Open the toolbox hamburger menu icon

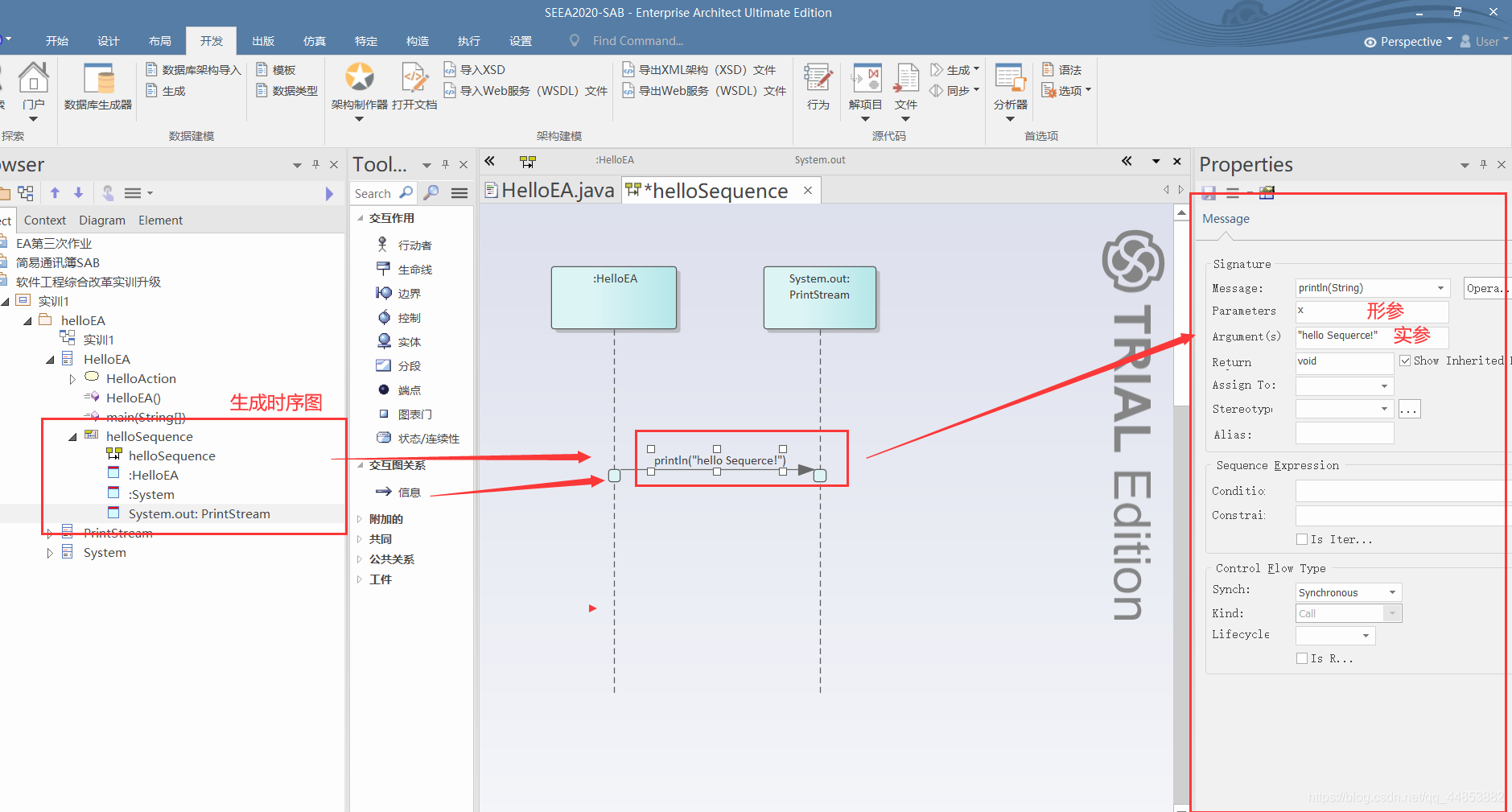click(459, 193)
